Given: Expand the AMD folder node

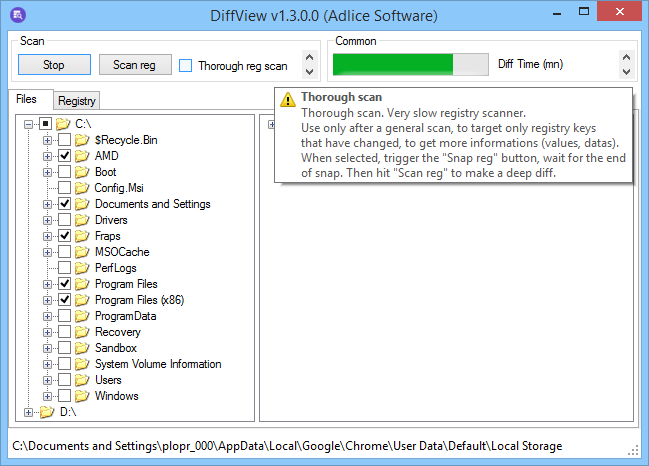Looking at the screenshot, I should (x=47, y=156).
